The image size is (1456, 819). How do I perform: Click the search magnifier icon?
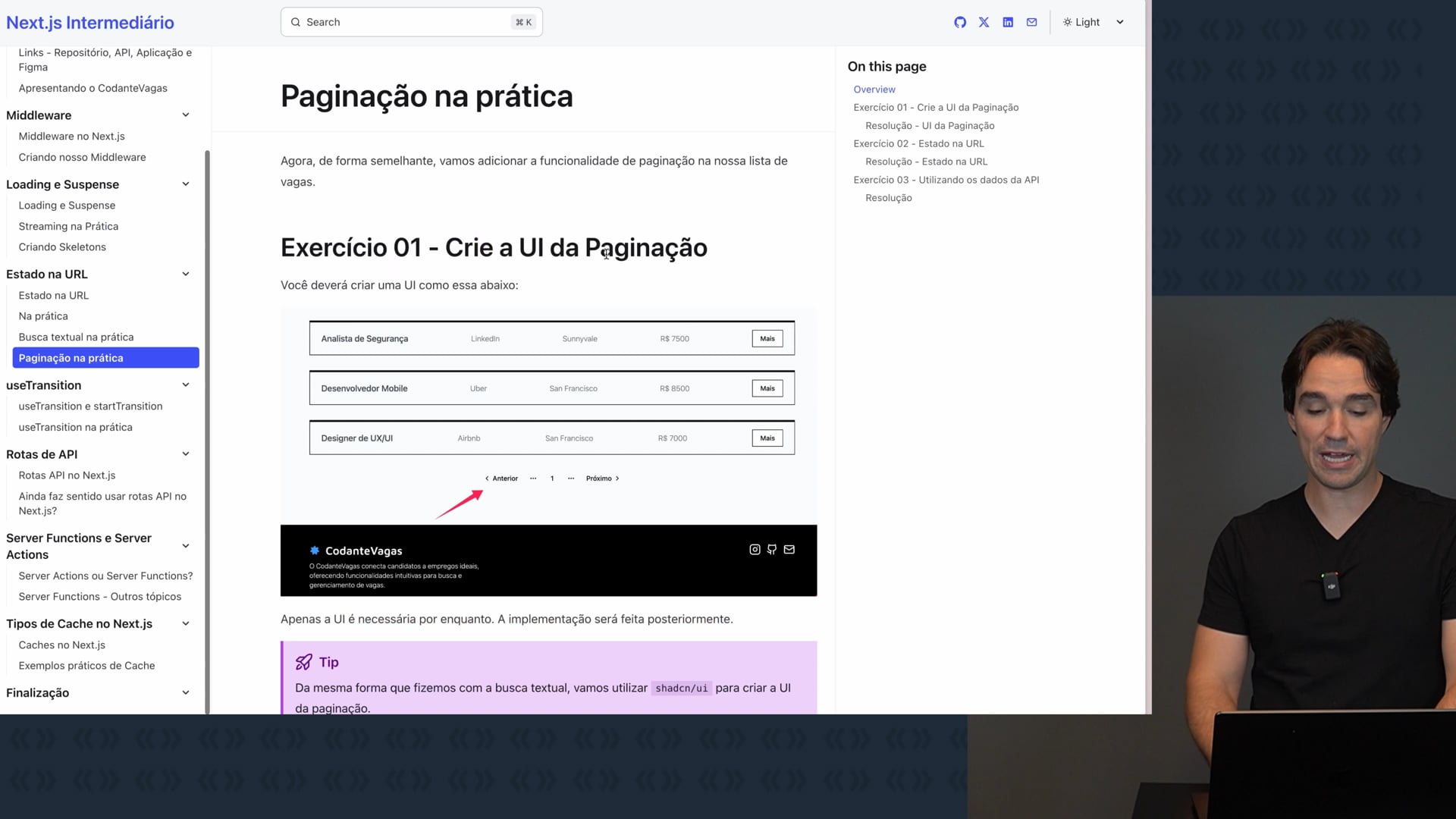296,22
